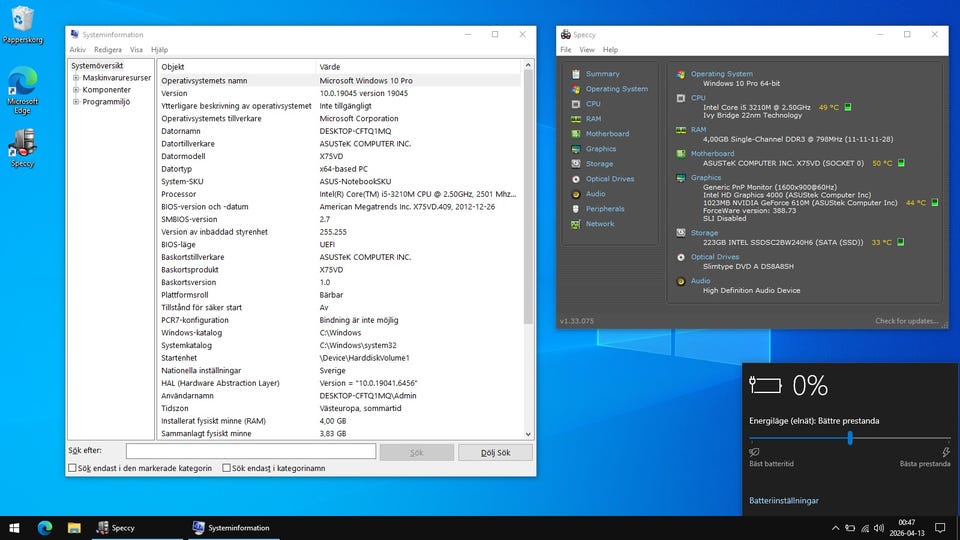The image size is (960, 540).
Task: Click the CPU chip icon in summary pane
Action: tap(681, 98)
